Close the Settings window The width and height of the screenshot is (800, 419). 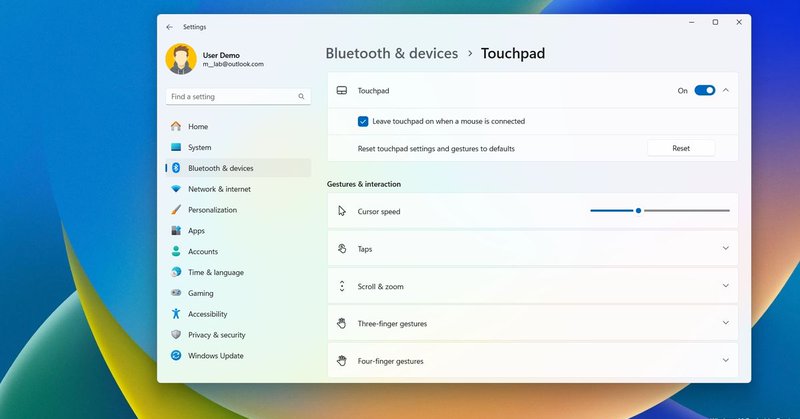click(x=739, y=22)
